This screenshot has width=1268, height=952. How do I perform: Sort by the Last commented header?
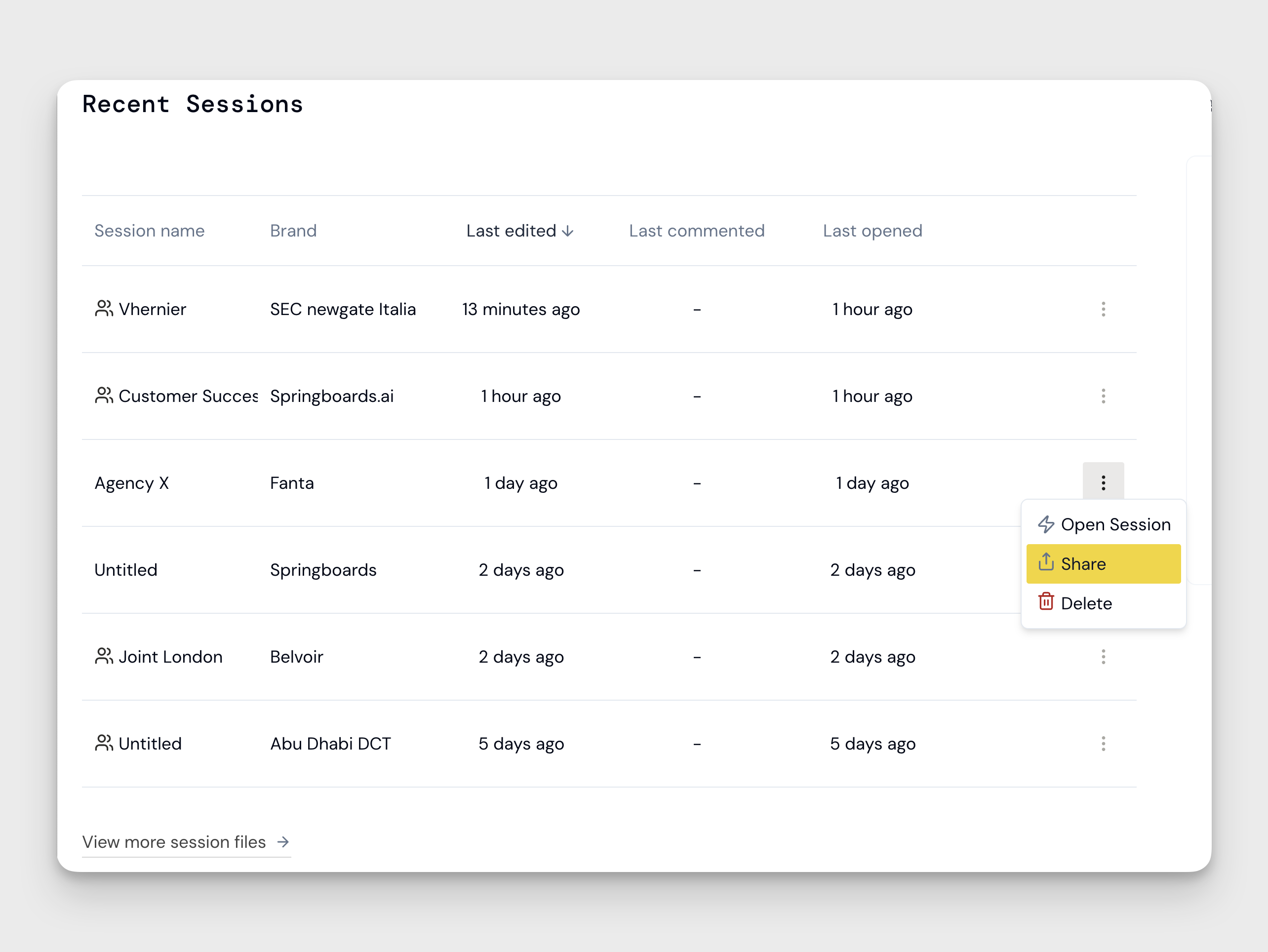[x=697, y=231]
